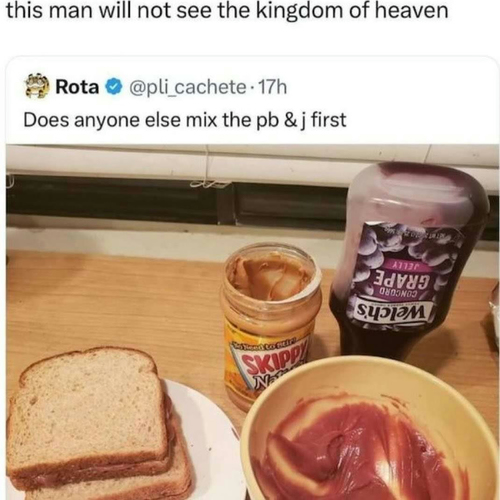
Task: Click the caption about the kingdom of heaven
Action: (227, 11)
